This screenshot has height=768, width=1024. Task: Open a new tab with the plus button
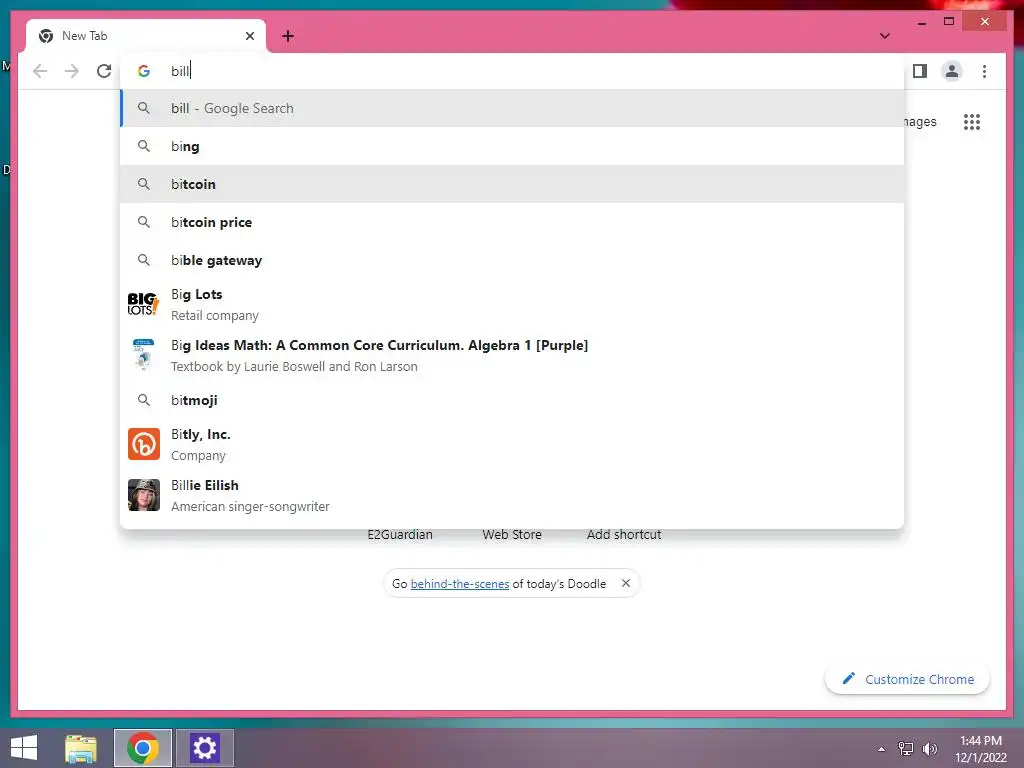click(288, 36)
